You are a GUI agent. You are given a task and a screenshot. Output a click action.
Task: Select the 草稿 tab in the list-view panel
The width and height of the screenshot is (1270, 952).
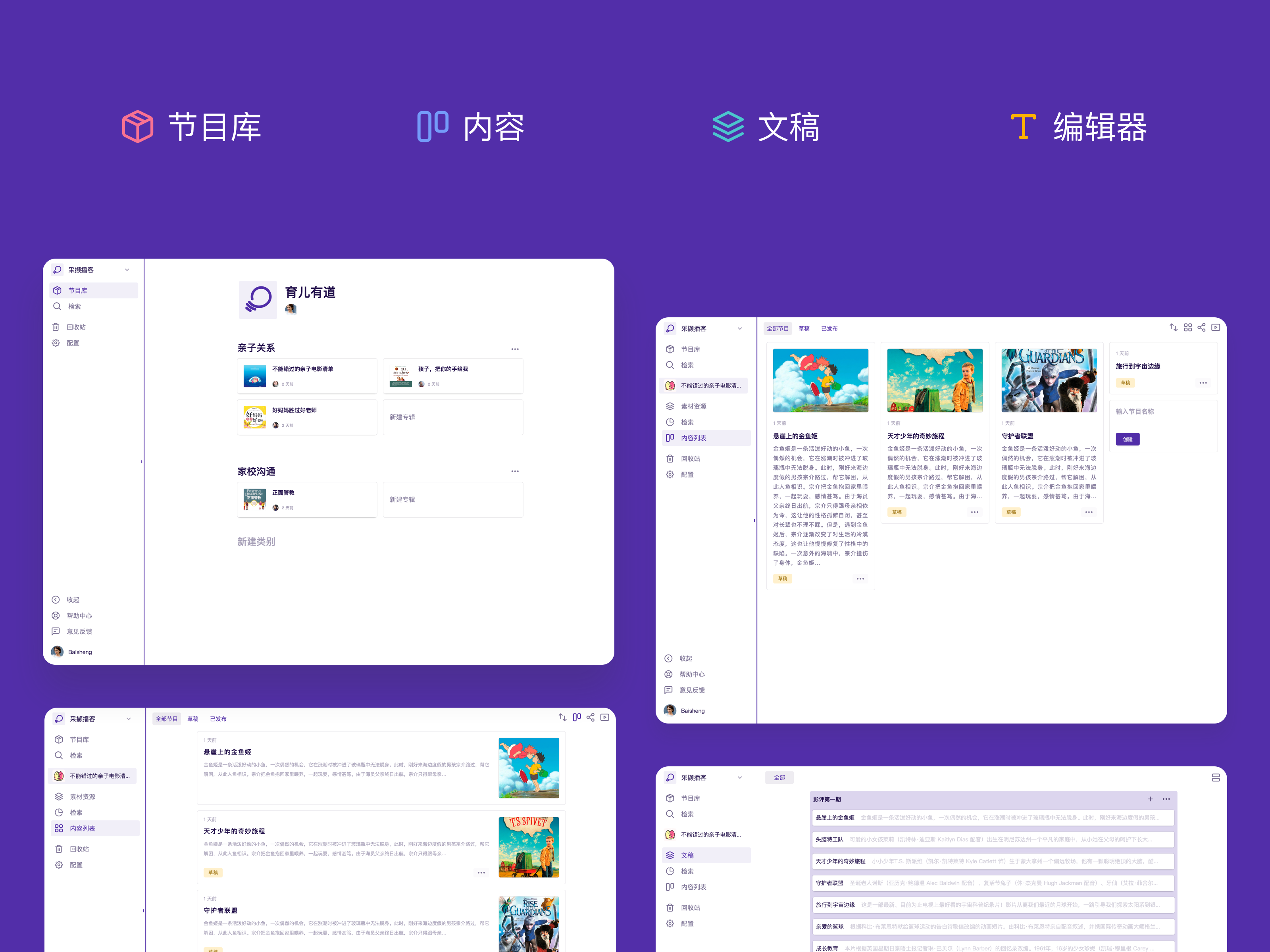[193, 719]
